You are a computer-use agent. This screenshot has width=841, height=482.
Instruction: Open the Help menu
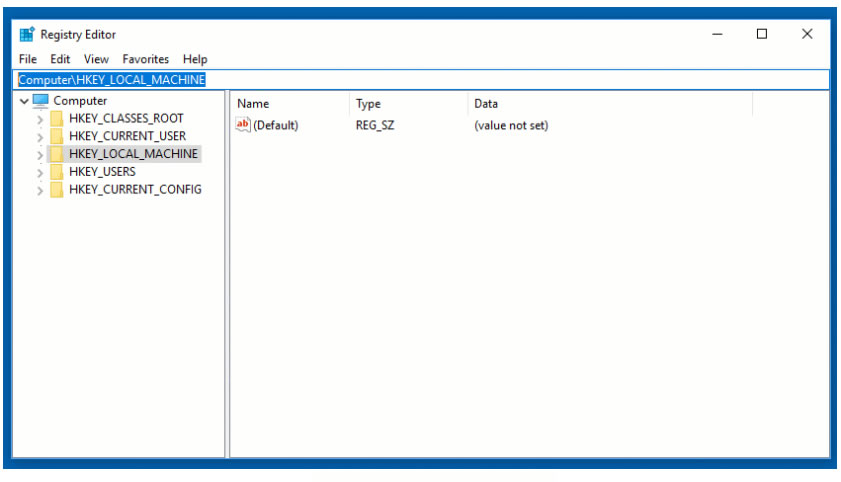(195, 59)
